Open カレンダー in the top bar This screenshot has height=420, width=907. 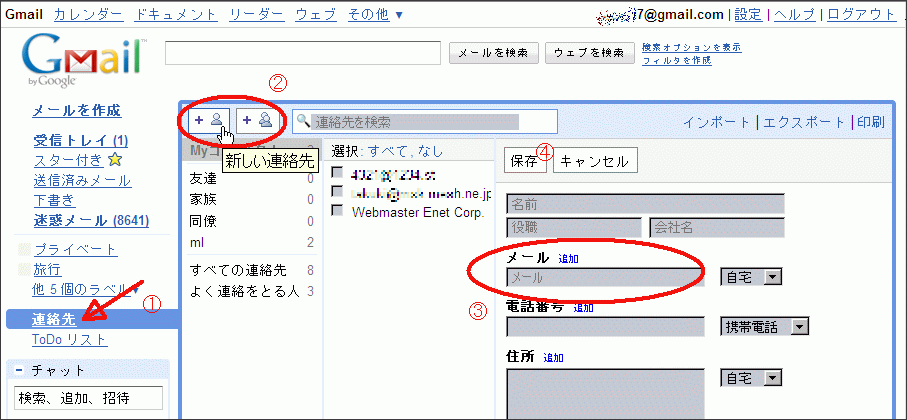[87, 14]
